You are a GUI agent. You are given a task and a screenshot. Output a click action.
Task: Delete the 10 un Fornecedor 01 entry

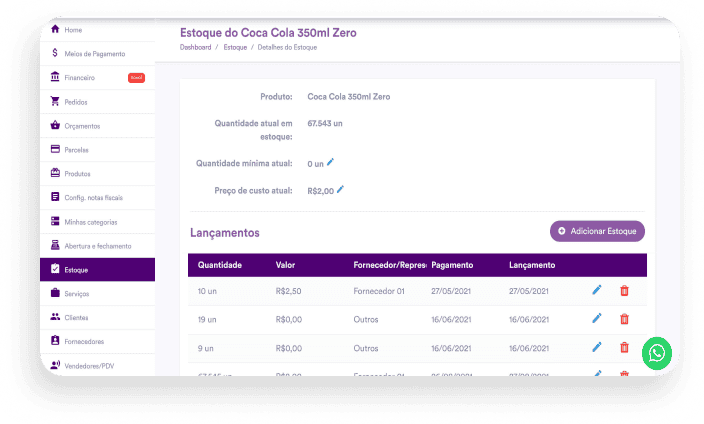pos(624,291)
